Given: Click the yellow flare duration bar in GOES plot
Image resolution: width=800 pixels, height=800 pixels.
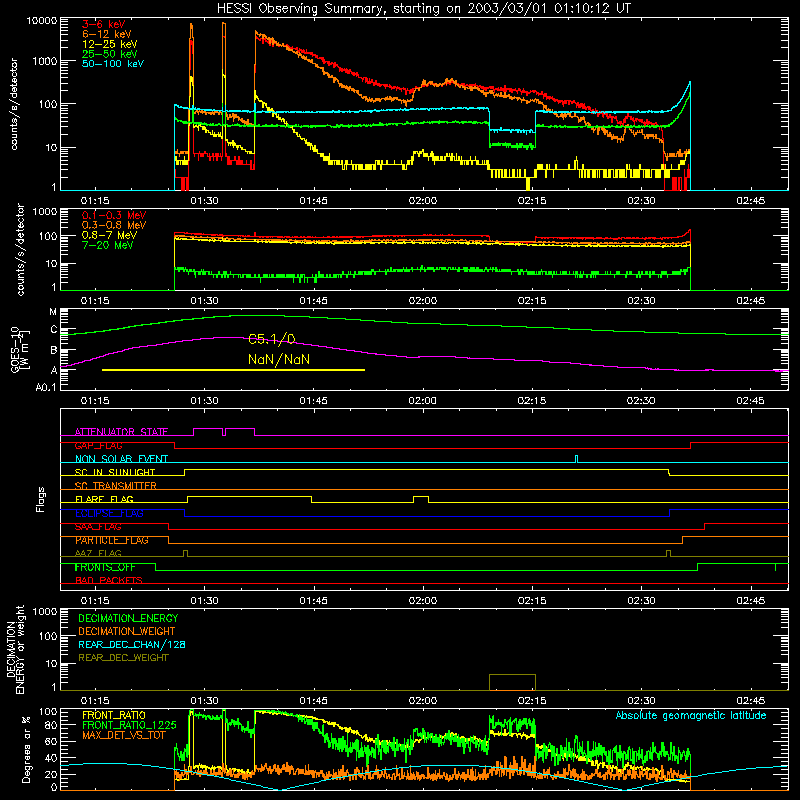Looking at the screenshot, I should pyautogui.click(x=233, y=370).
